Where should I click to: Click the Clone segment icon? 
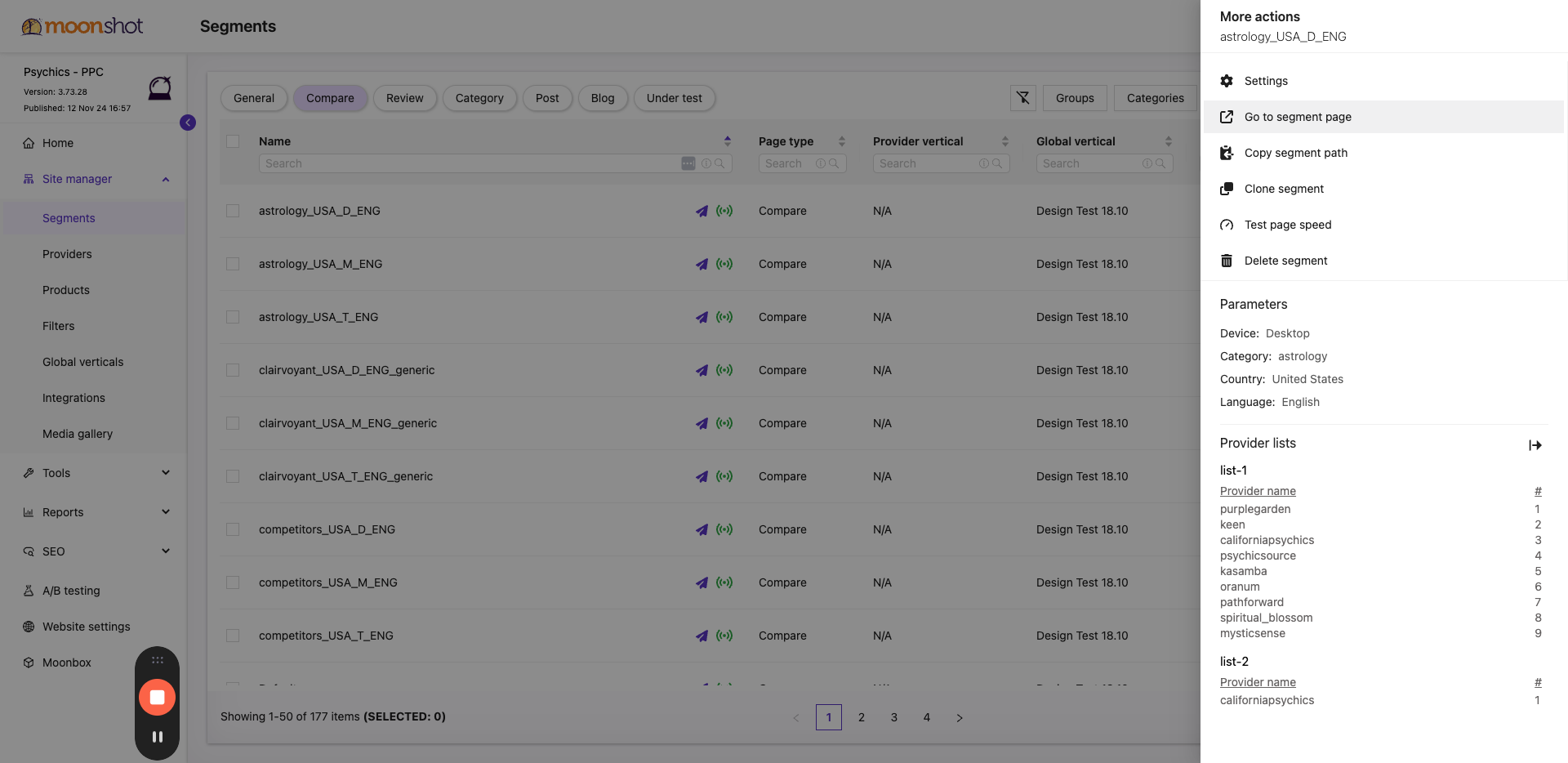pyautogui.click(x=1227, y=189)
